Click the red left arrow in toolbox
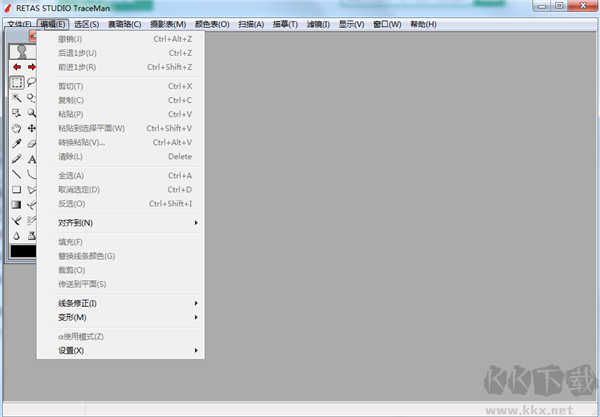Image resolution: width=600 pixels, height=417 pixels. point(16,67)
